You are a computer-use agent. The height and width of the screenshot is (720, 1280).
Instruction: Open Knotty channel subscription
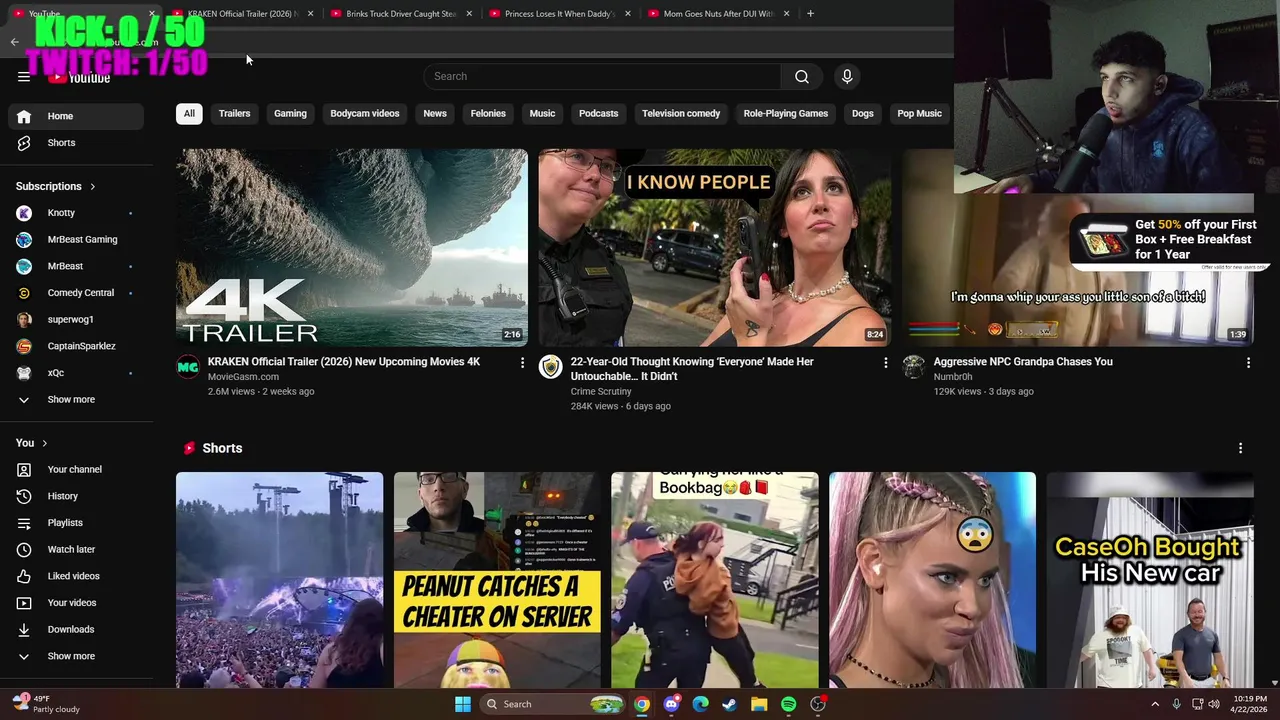76,213
